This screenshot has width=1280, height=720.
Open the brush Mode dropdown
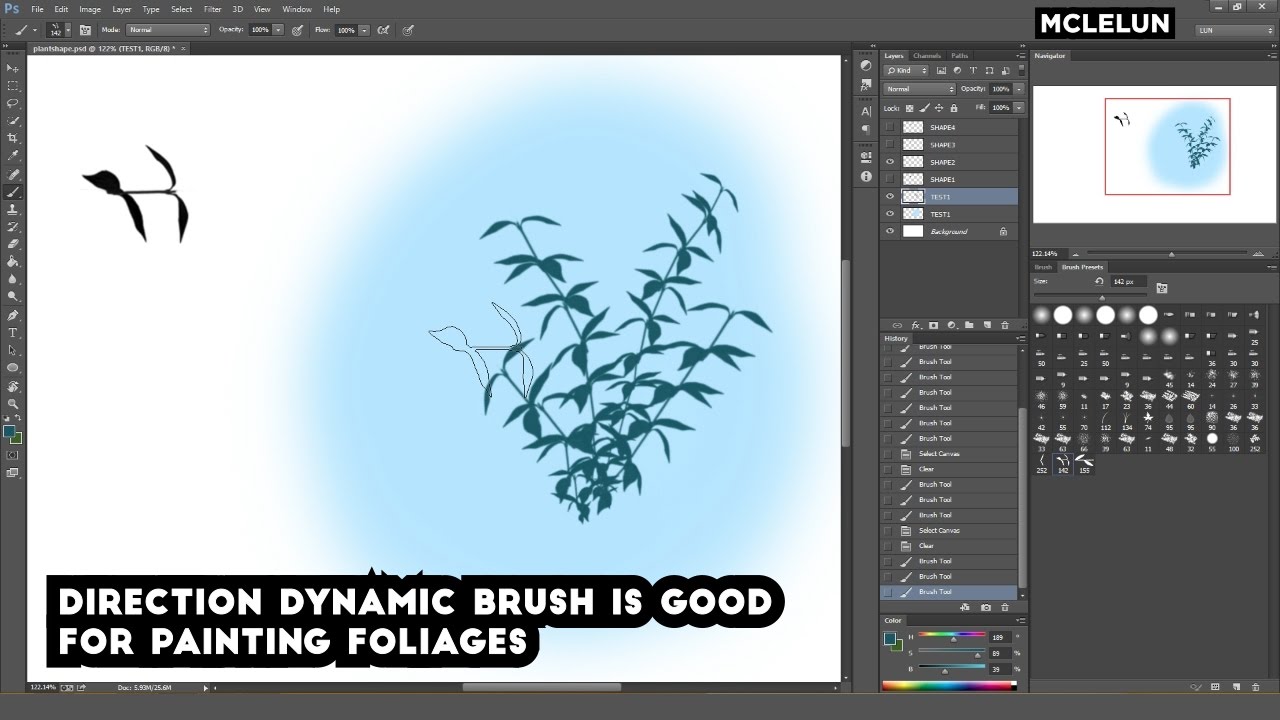coord(168,30)
